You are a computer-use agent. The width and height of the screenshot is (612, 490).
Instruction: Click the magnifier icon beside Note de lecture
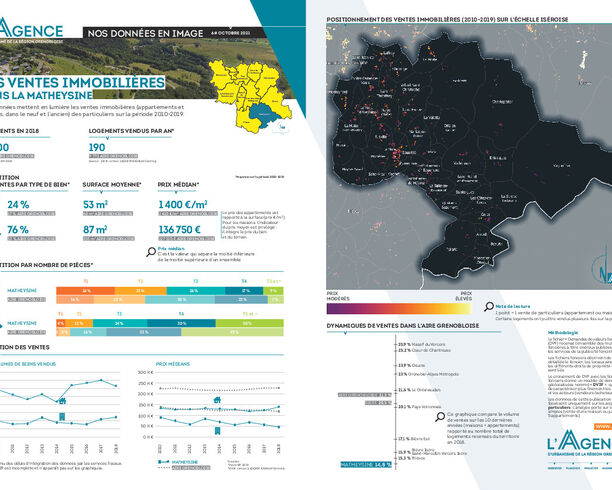click(x=489, y=306)
